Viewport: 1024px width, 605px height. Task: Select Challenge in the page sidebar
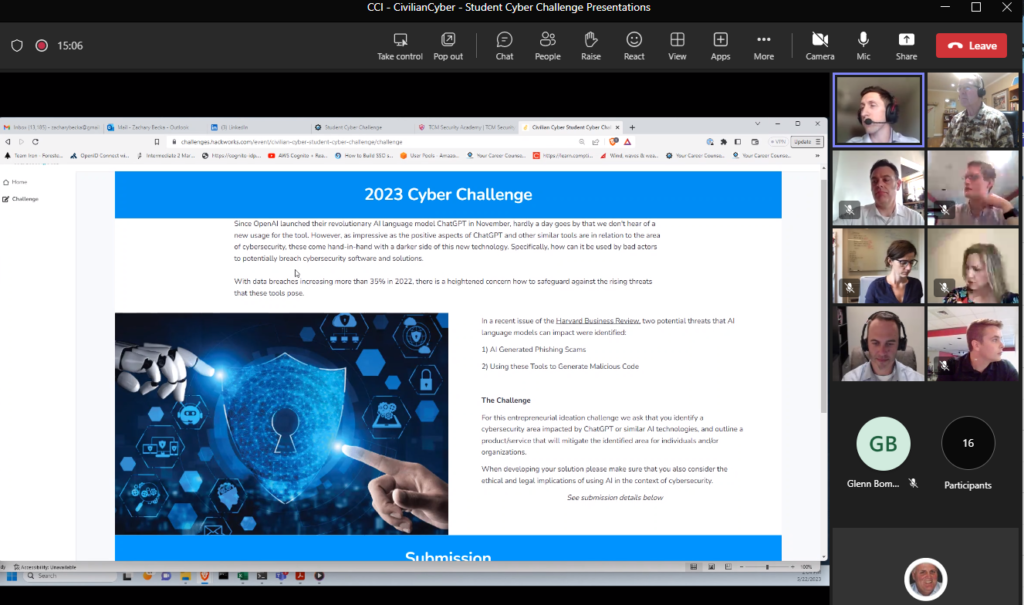21,199
